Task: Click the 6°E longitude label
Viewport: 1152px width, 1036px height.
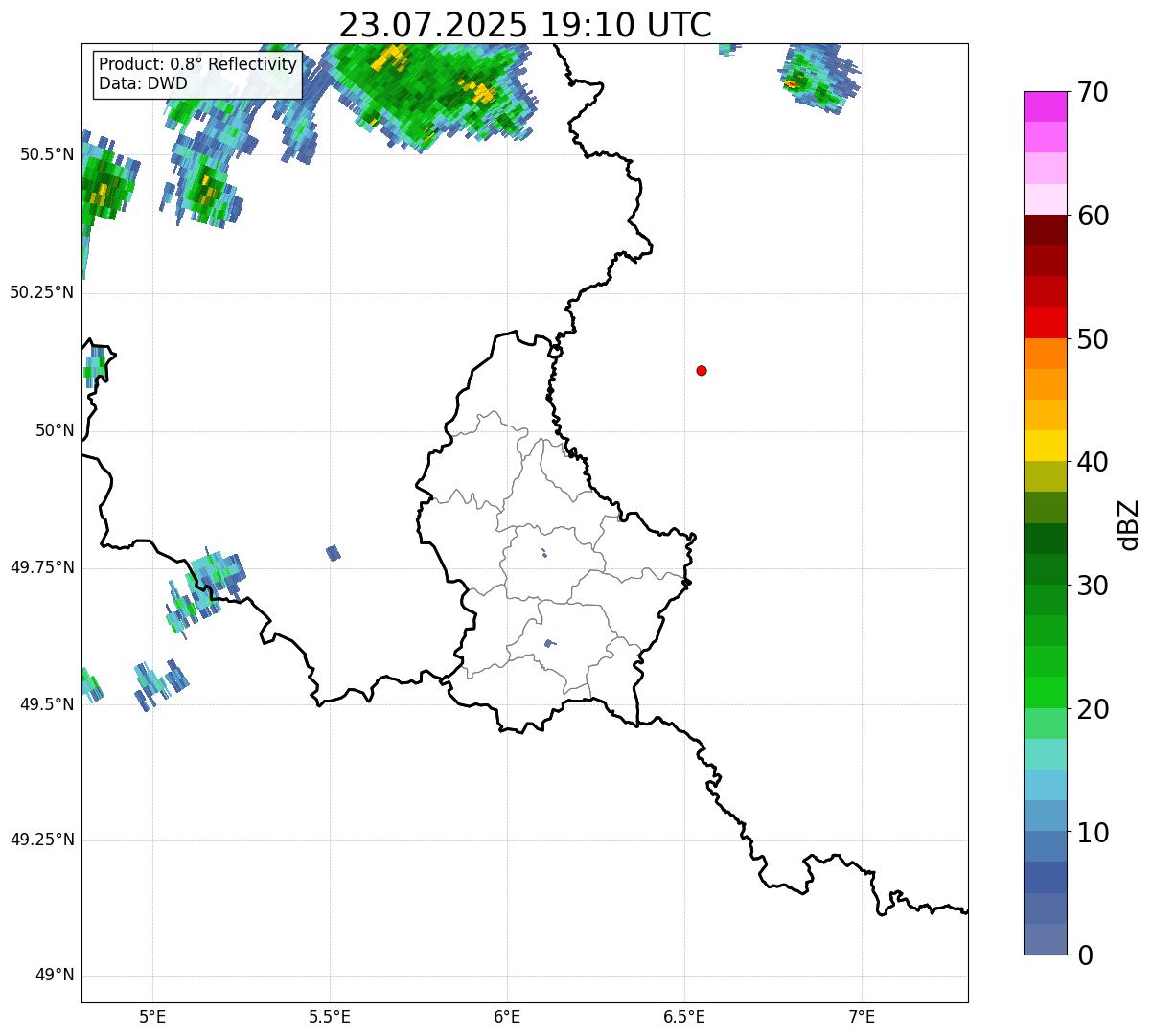Action: click(x=507, y=1016)
